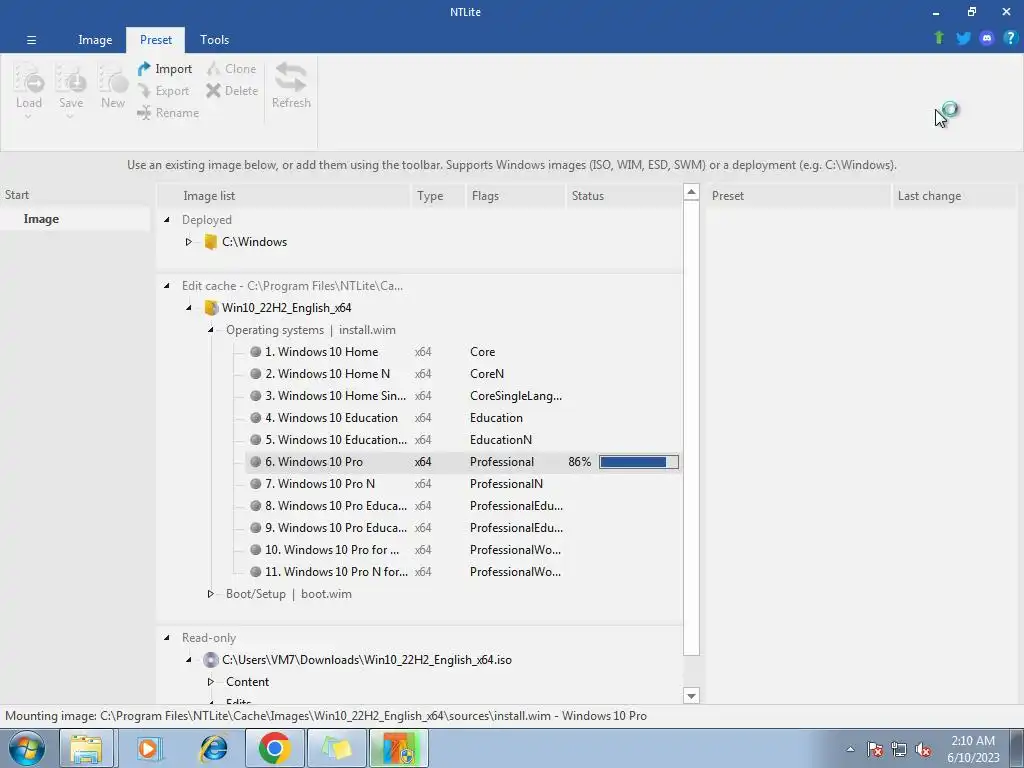
Task: Click the image list scrollbar thumb
Action: point(691,428)
